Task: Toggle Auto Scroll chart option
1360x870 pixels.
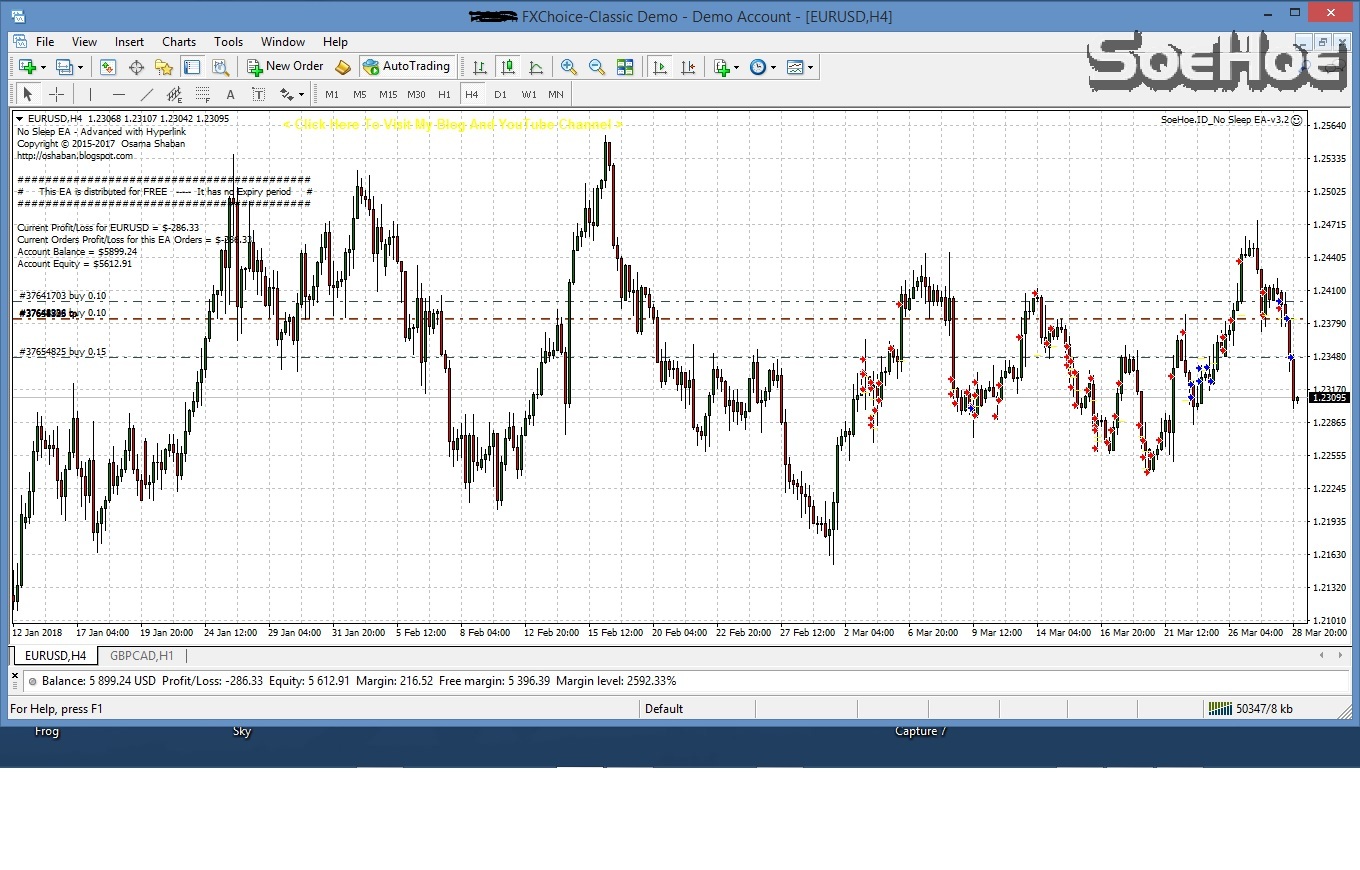Action: (660, 67)
